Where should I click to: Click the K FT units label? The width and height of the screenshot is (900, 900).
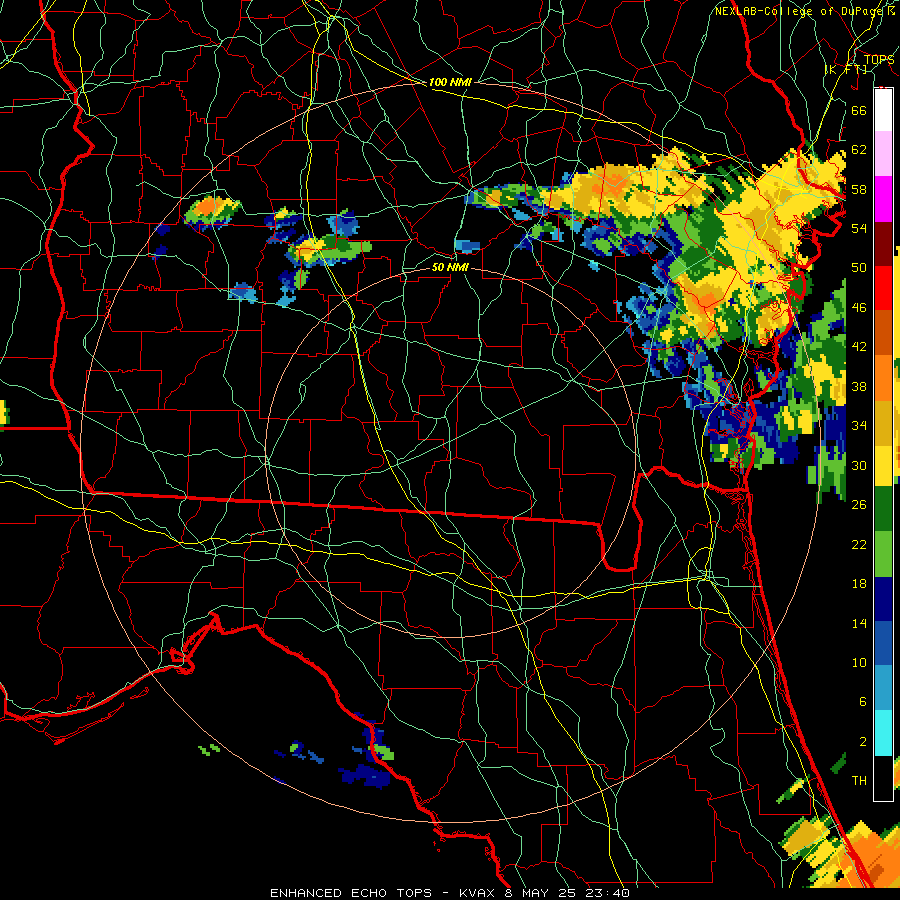point(845,69)
